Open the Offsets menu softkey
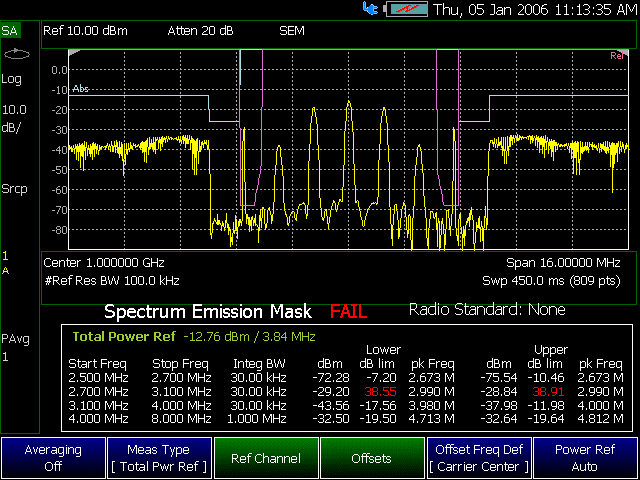 tap(372, 458)
